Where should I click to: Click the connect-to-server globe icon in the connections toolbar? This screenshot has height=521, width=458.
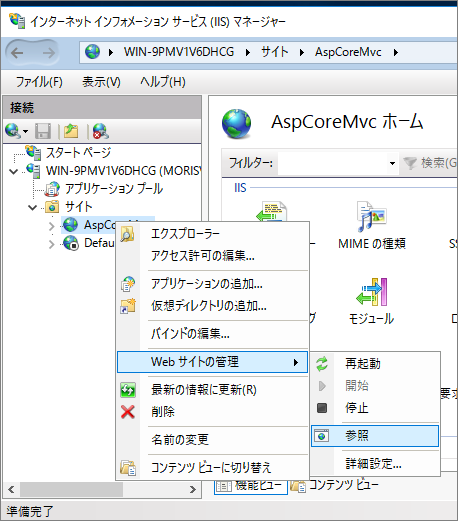click(13, 131)
